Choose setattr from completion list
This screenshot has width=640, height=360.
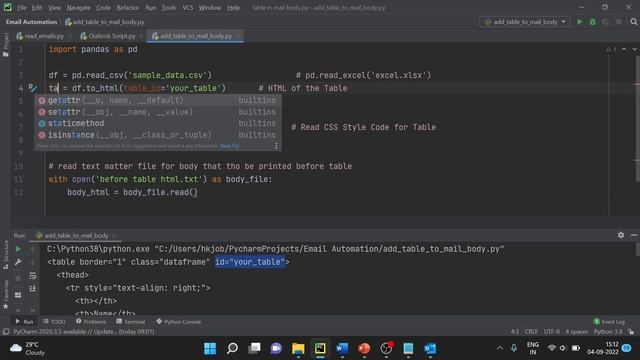[x=158, y=112]
